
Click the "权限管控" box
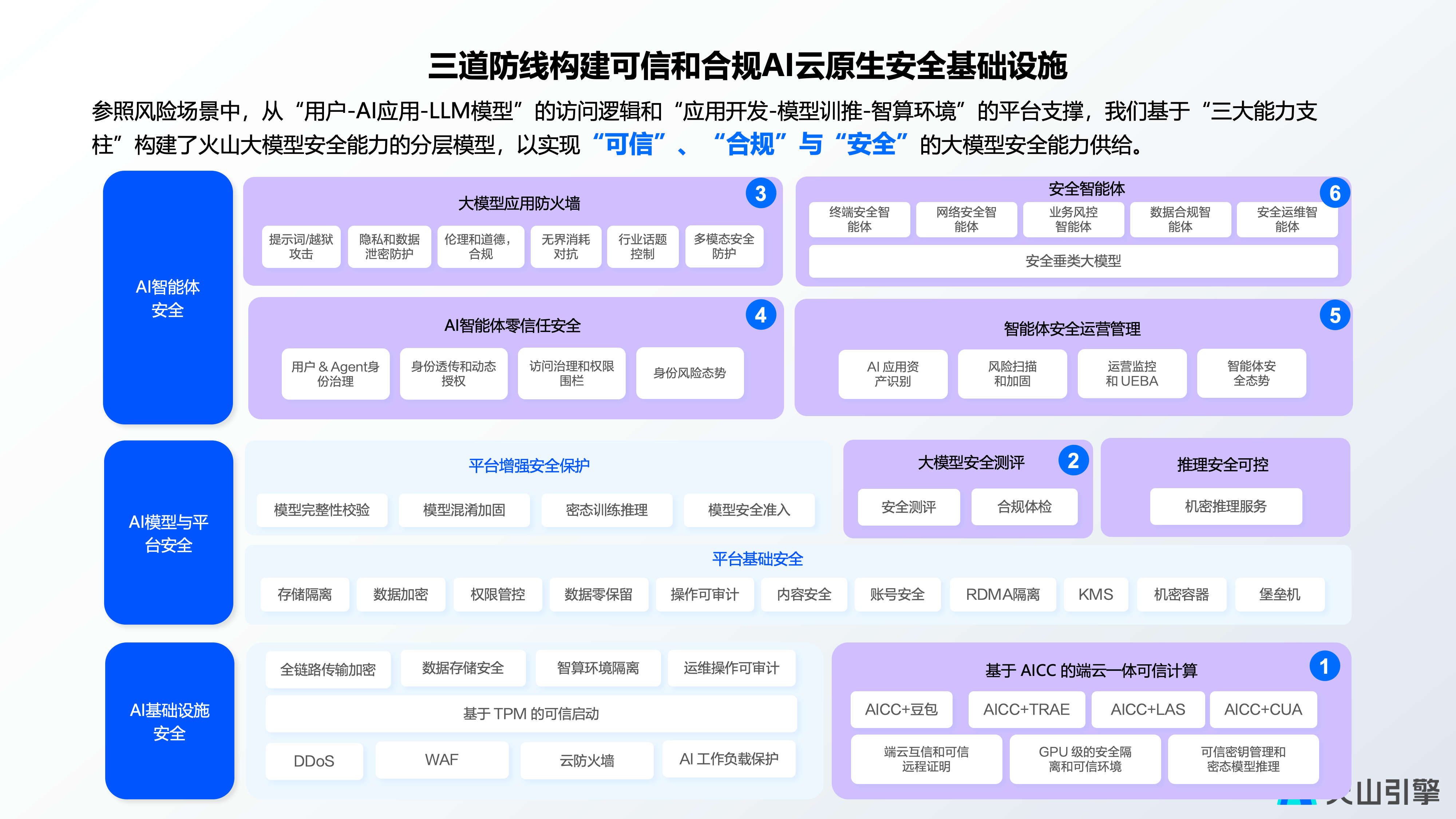click(x=498, y=595)
